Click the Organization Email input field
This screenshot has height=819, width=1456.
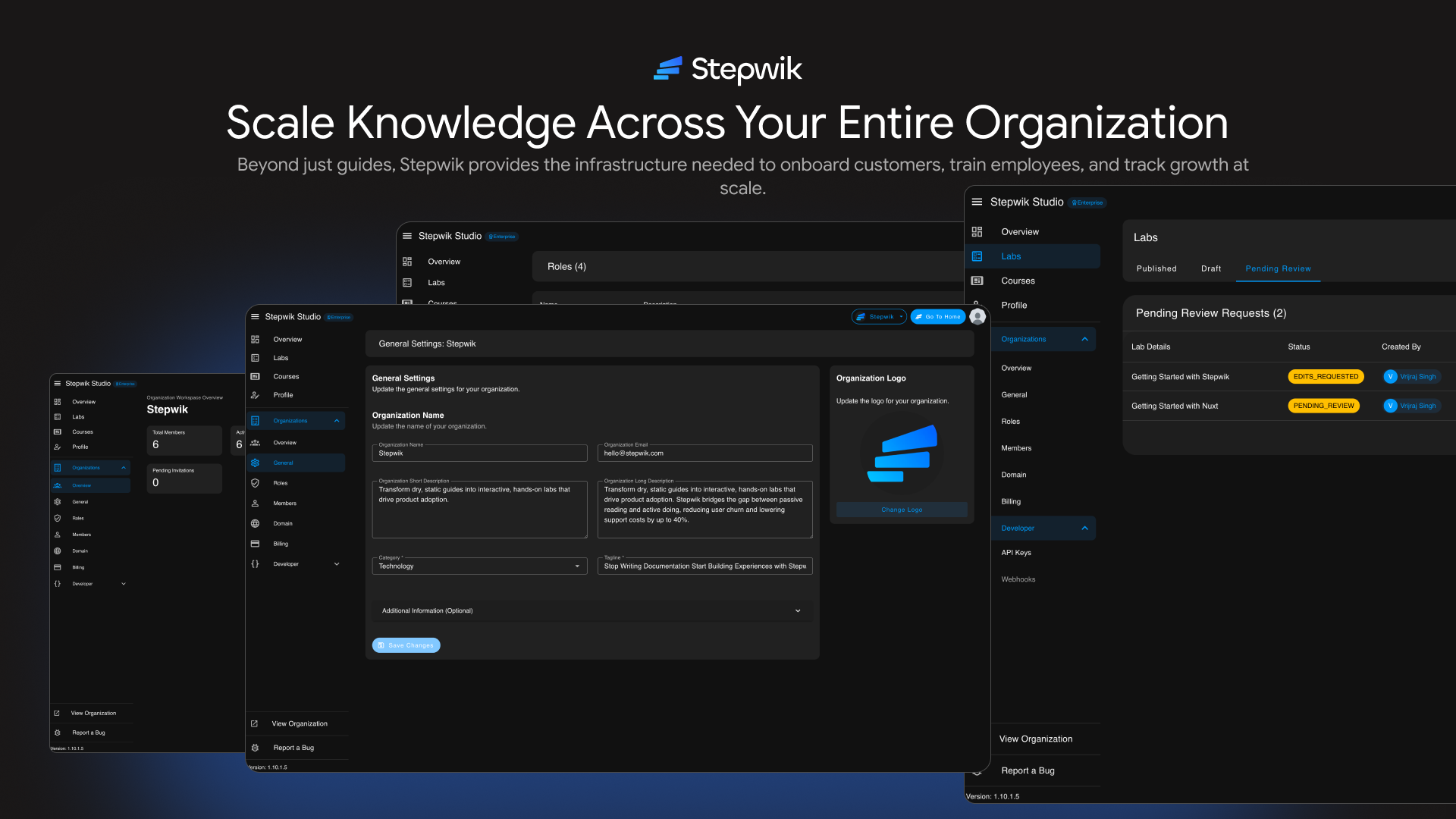coord(704,453)
